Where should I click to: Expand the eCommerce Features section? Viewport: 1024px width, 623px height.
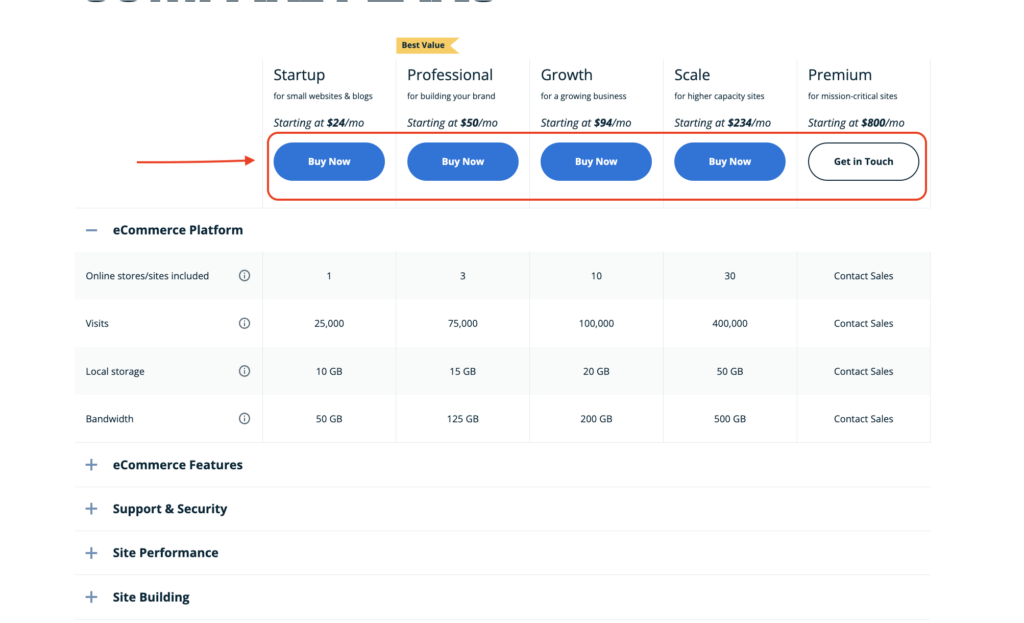tap(92, 465)
